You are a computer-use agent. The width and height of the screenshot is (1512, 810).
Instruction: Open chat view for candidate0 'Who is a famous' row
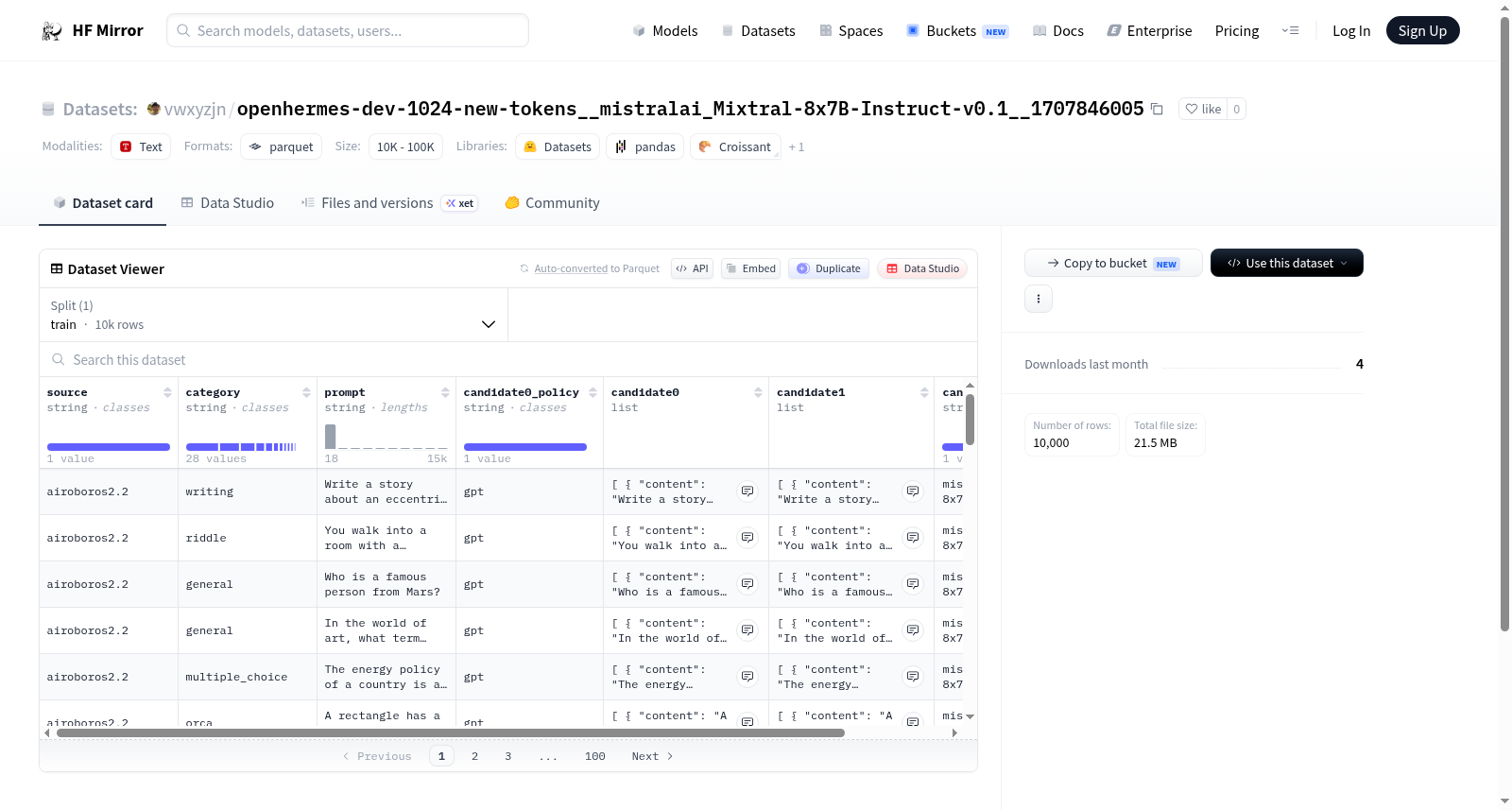pyautogui.click(x=747, y=584)
